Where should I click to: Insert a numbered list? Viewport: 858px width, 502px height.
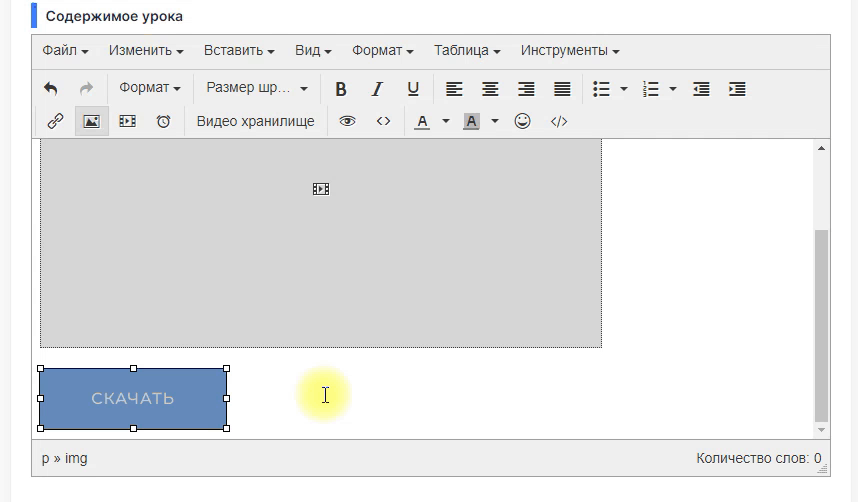pos(651,89)
